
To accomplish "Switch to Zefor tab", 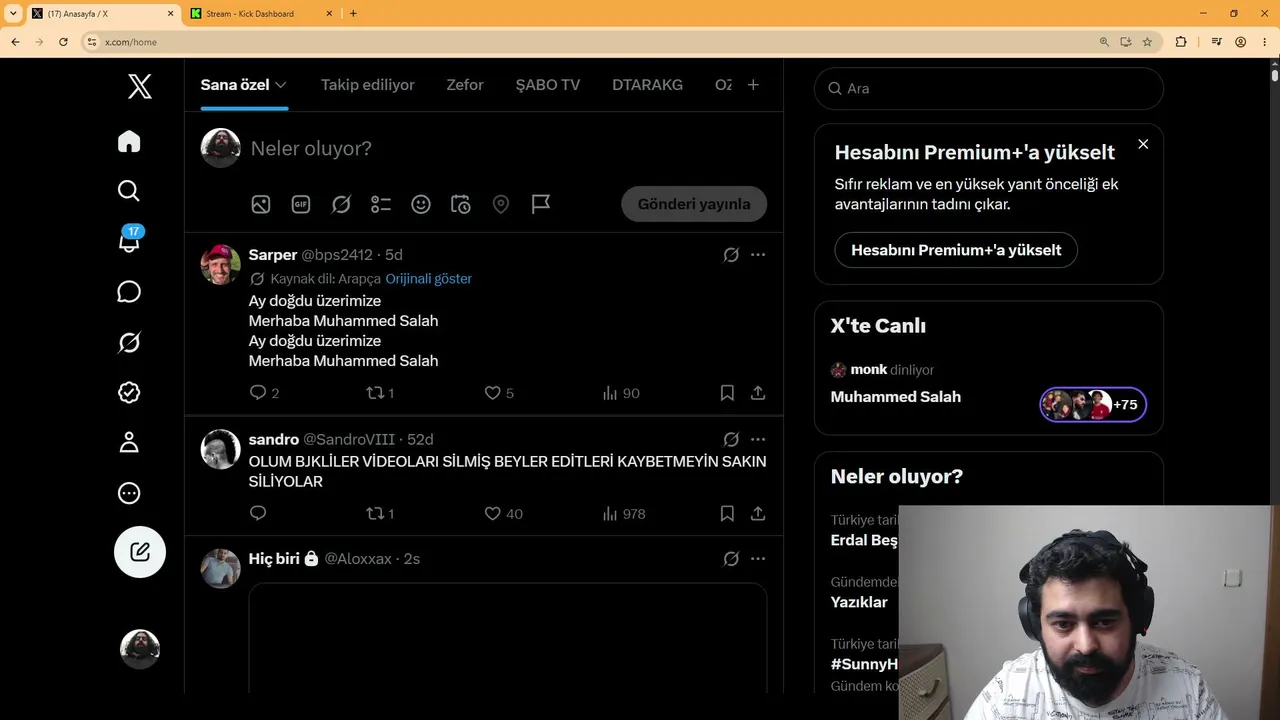I will pyautogui.click(x=465, y=85).
